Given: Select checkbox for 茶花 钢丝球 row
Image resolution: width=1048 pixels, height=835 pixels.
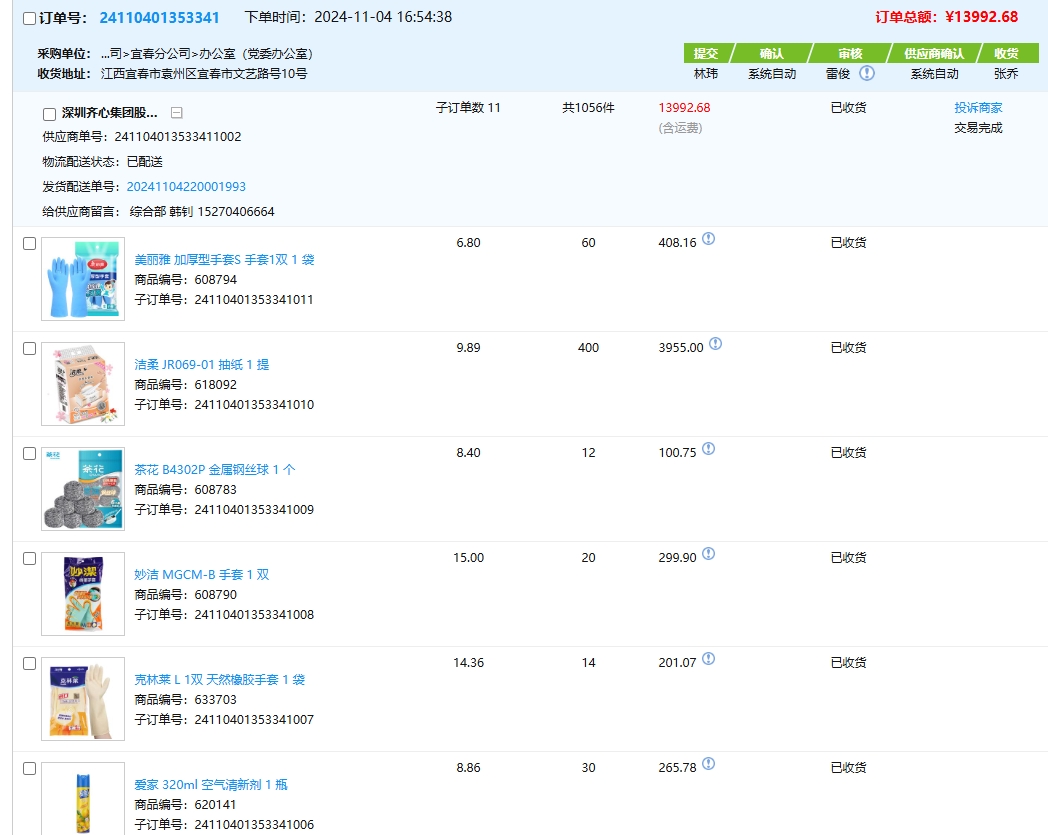Looking at the screenshot, I should [x=29, y=453].
